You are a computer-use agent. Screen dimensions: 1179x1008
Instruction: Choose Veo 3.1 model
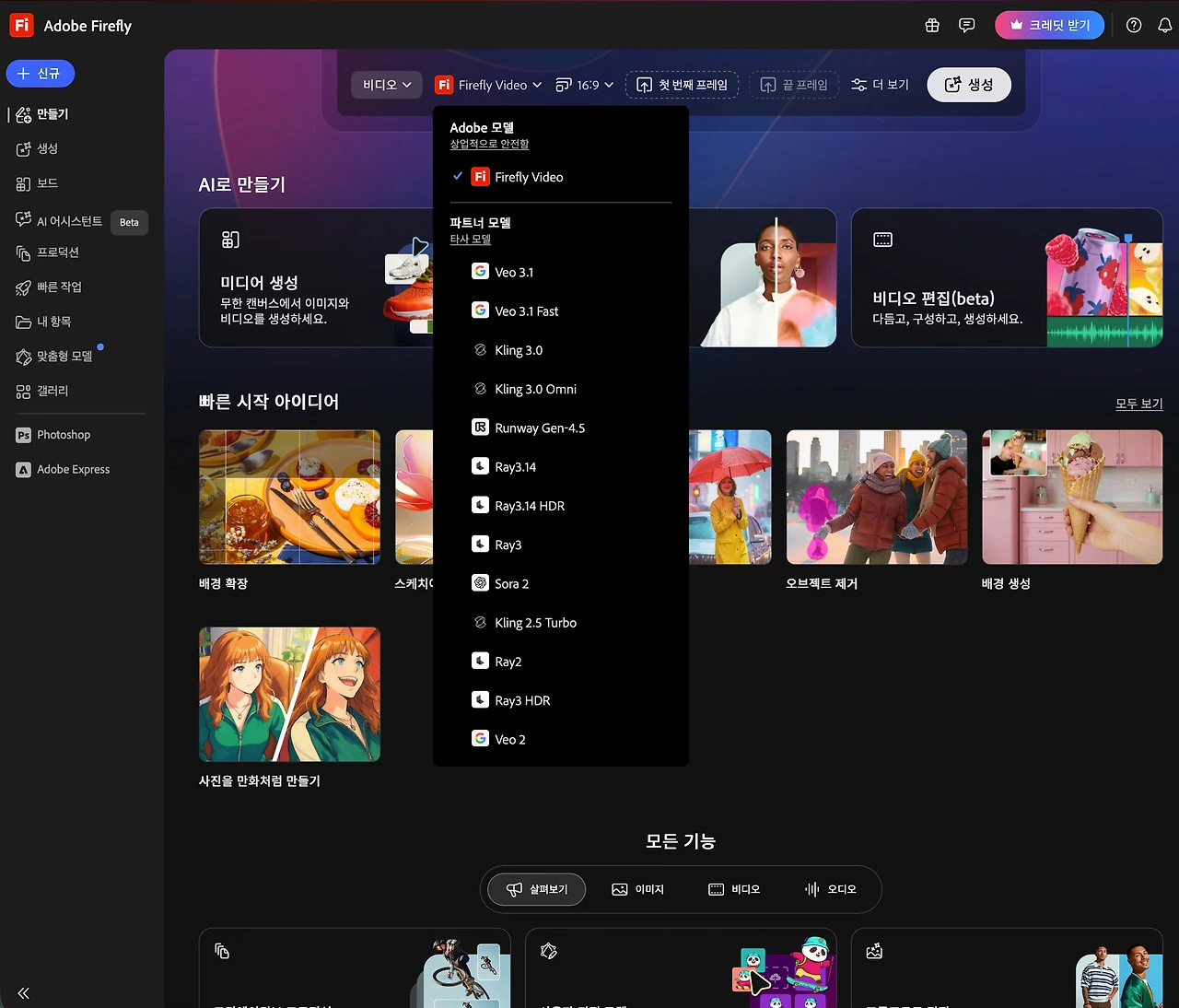click(x=561, y=272)
